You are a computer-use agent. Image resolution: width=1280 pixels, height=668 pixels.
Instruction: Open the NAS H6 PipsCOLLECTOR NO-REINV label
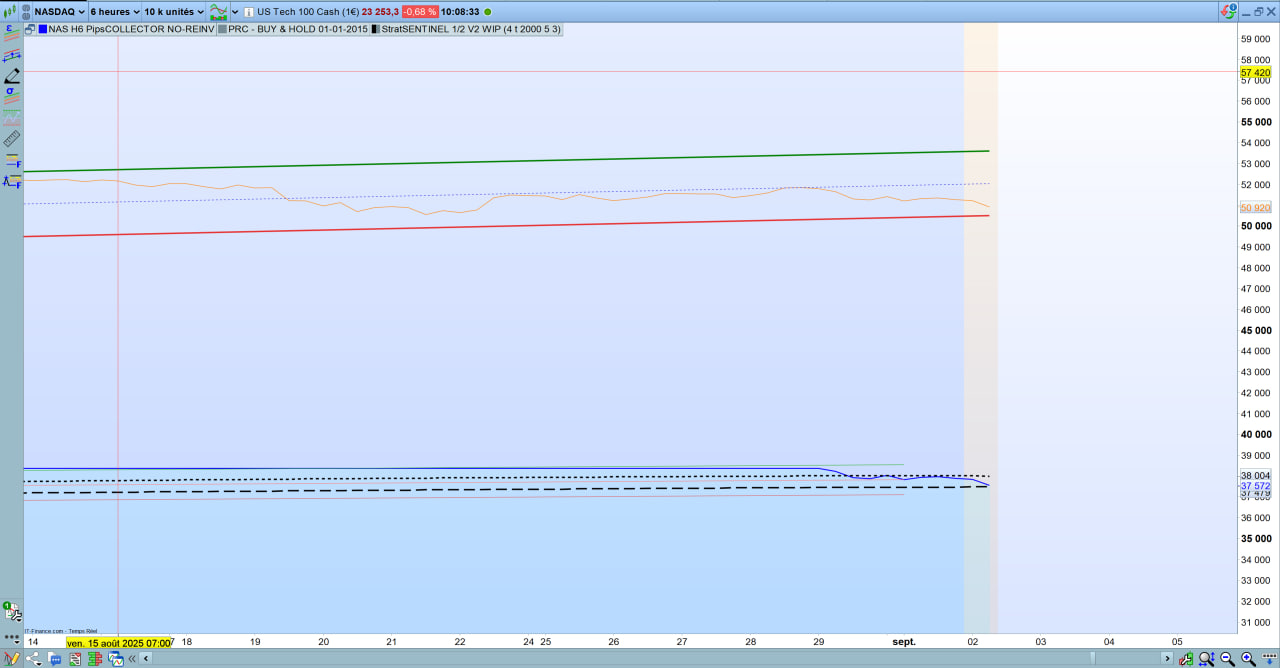coord(132,29)
